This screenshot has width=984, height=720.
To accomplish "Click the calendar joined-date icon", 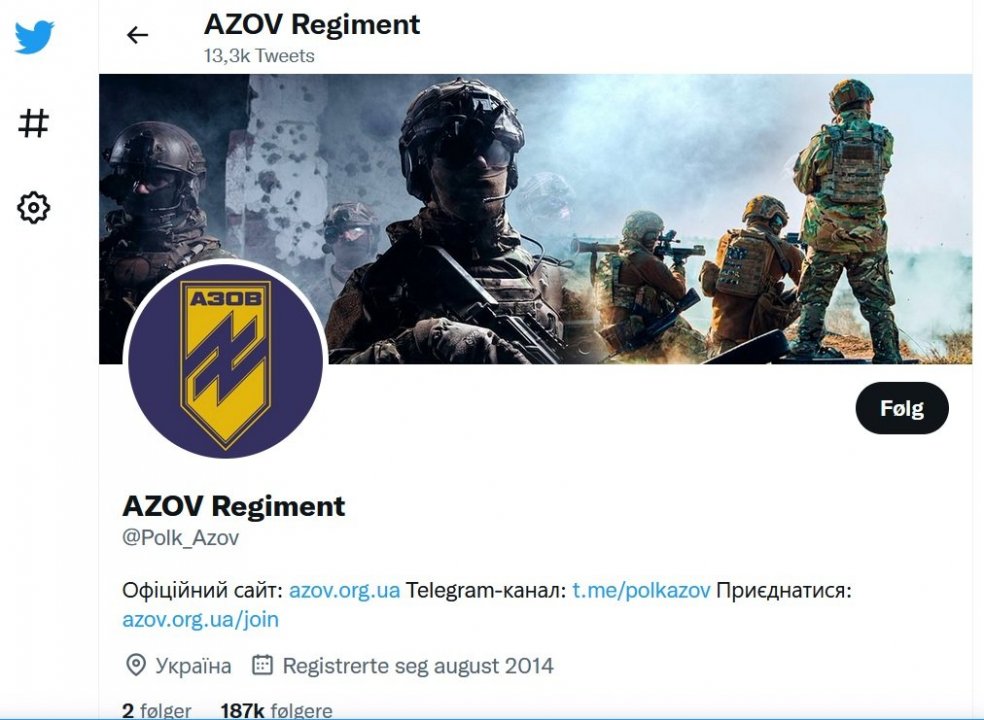I will 262,665.
